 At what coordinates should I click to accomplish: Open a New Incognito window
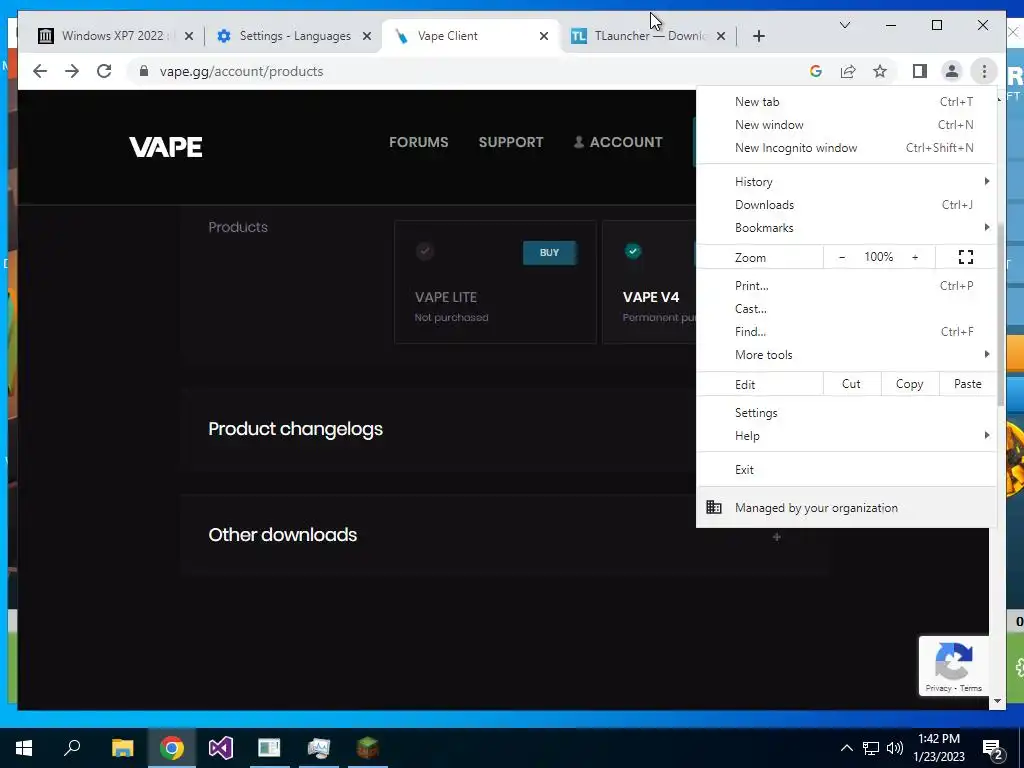pyautogui.click(x=846, y=148)
